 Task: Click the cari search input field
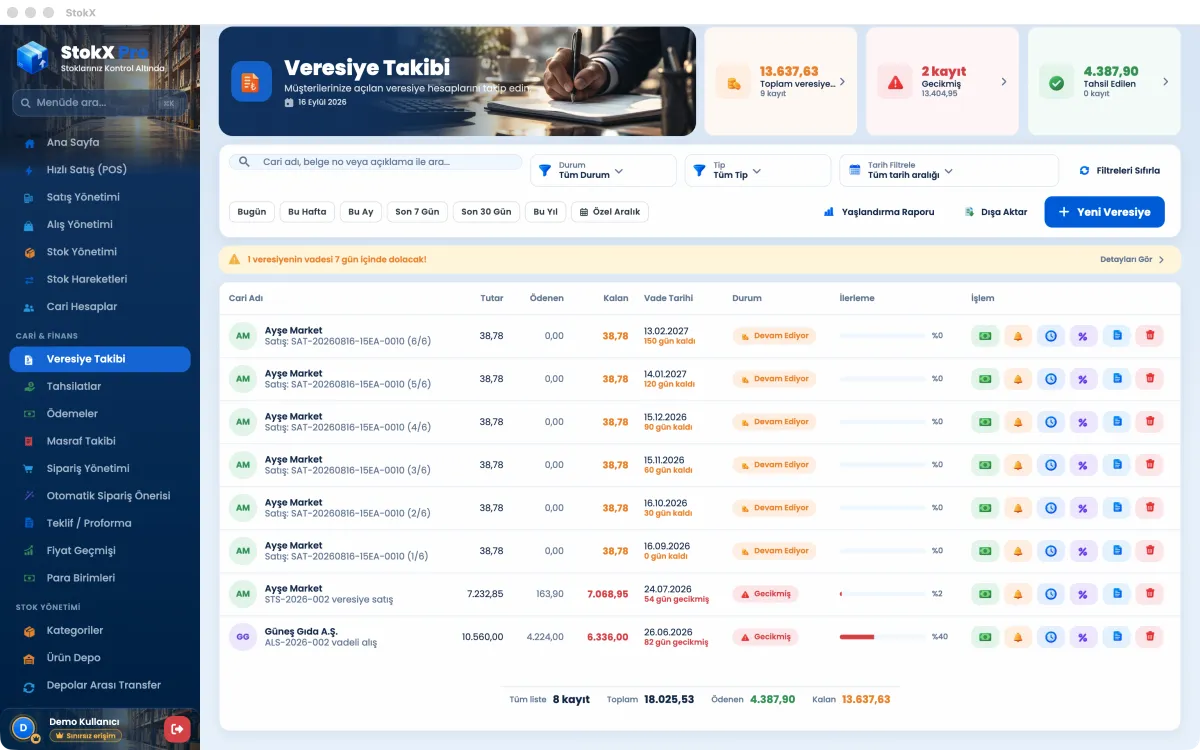click(376, 162)
